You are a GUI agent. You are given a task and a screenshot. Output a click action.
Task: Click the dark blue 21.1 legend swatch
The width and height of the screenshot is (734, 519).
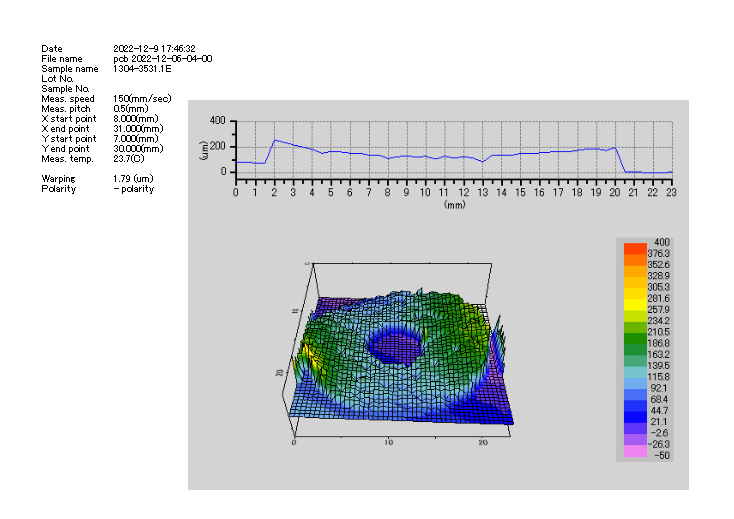point(636,420)
